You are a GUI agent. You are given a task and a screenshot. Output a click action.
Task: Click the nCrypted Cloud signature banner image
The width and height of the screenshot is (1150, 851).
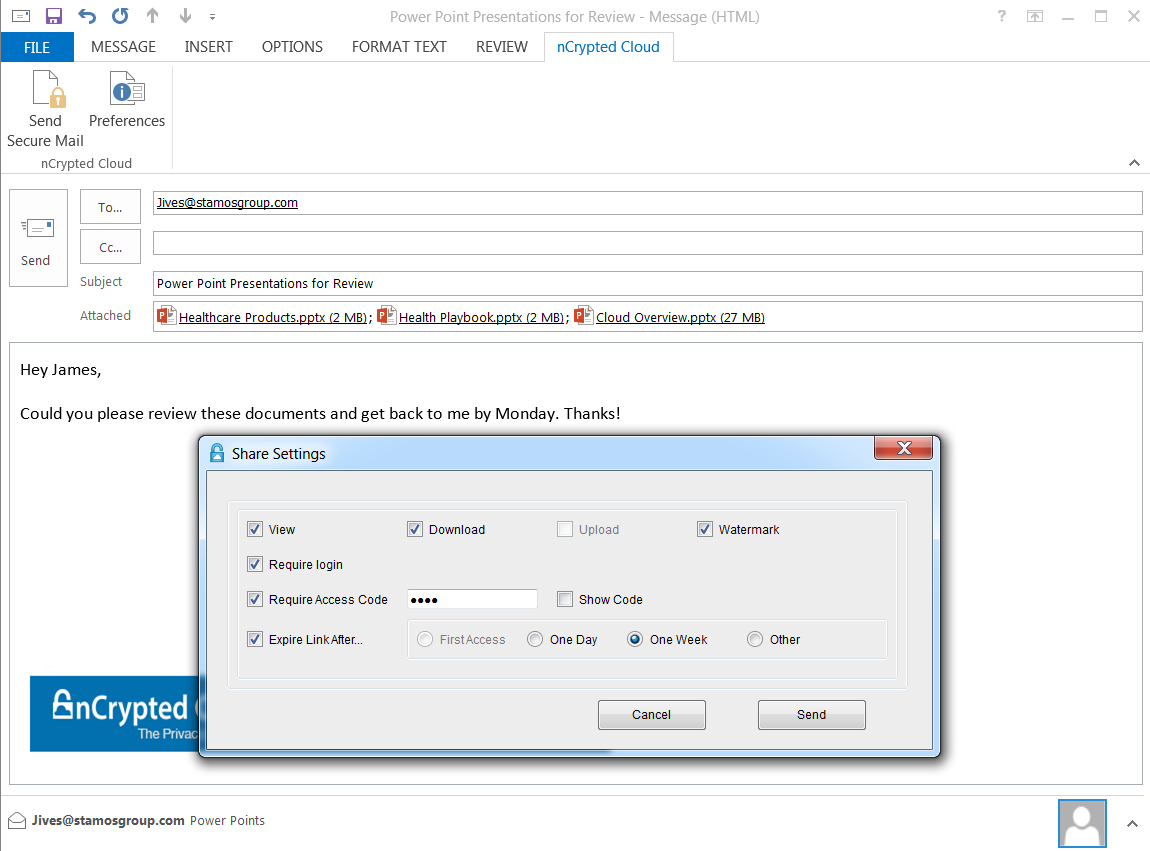coord(114,714)
